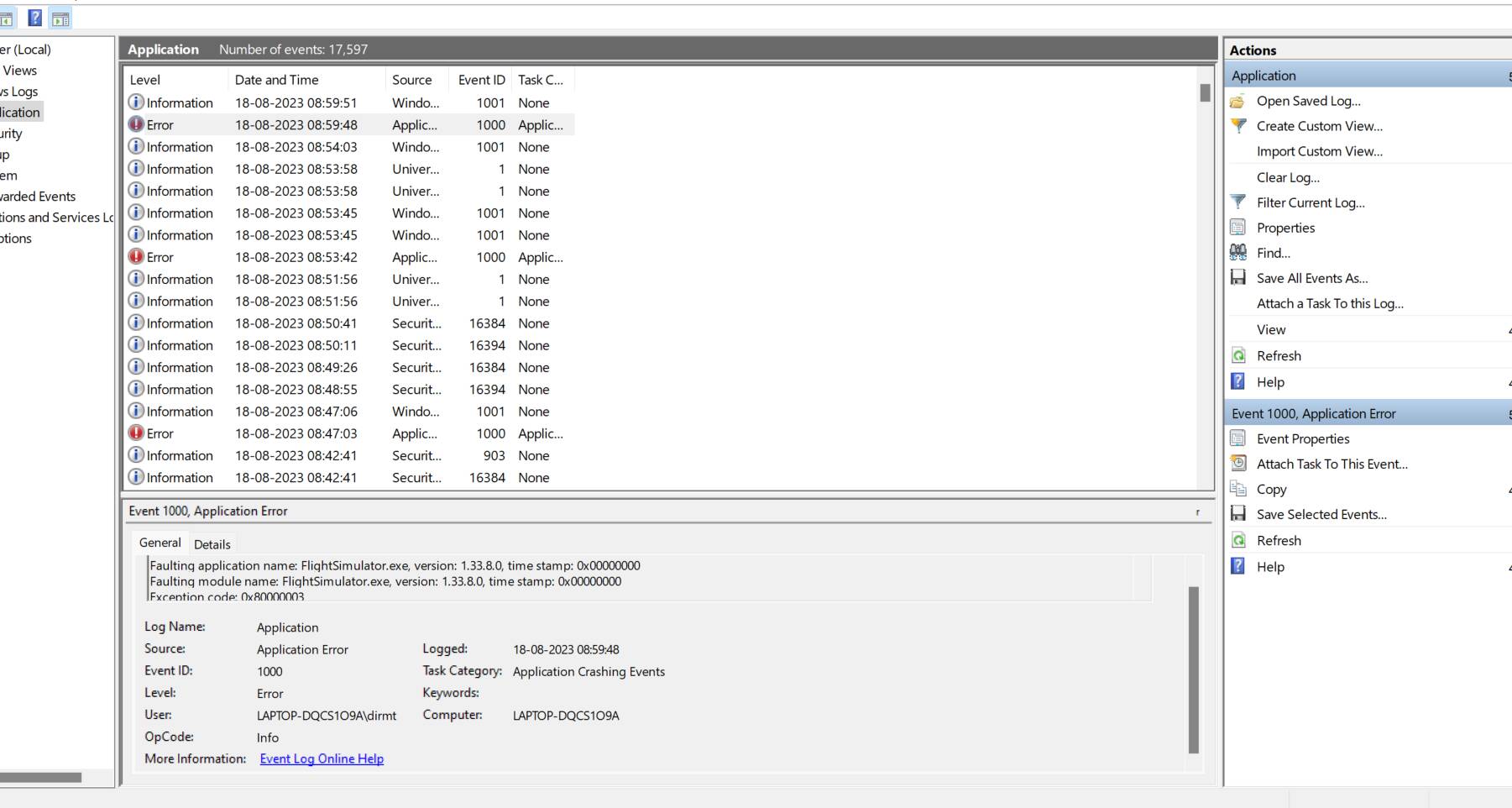Screen dimensions: 1512x808
Task: Sort the list by Event ID column
Action: point(481,80)
